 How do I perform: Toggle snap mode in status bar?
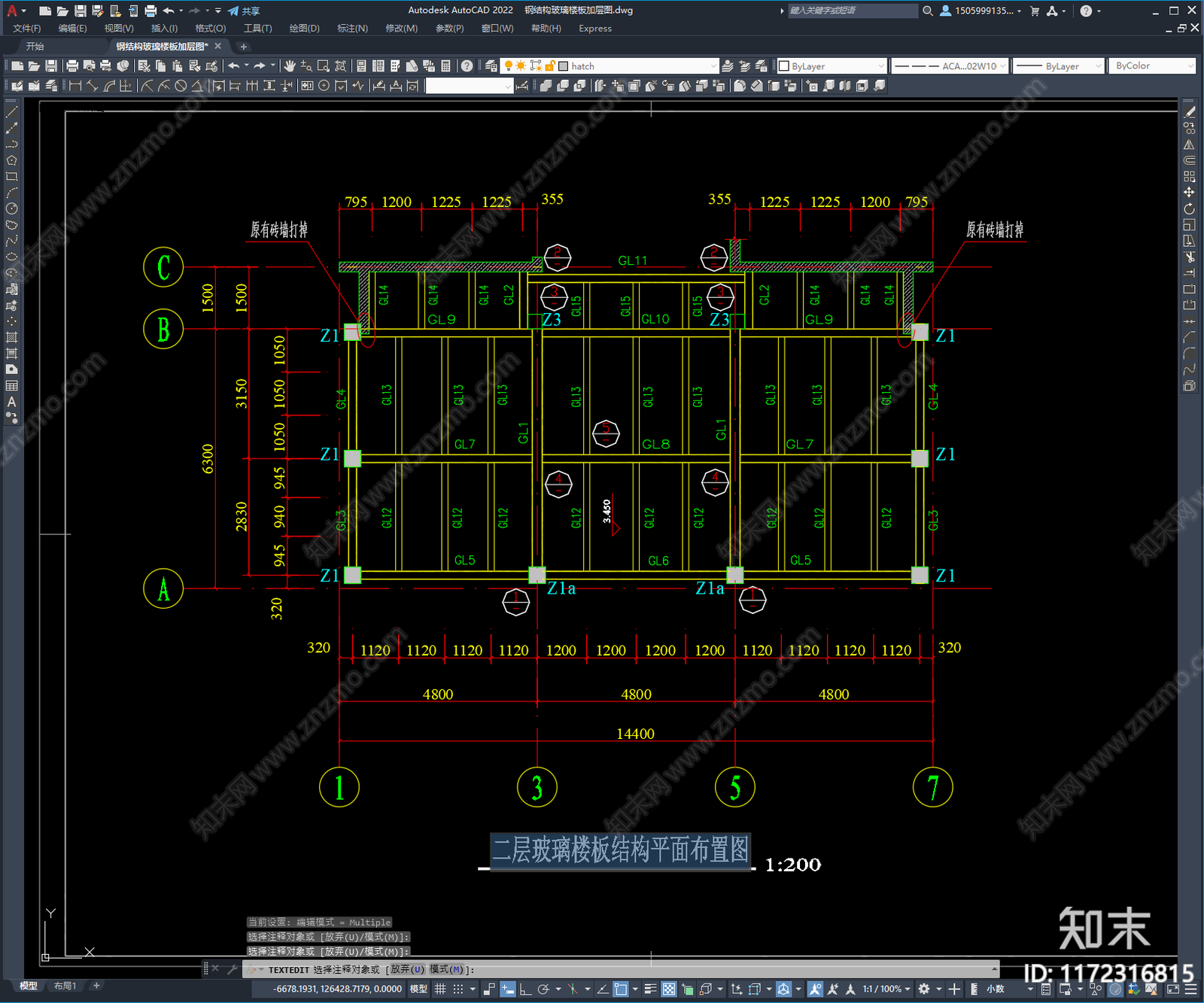pyautogui.click(x=458, y=989)
